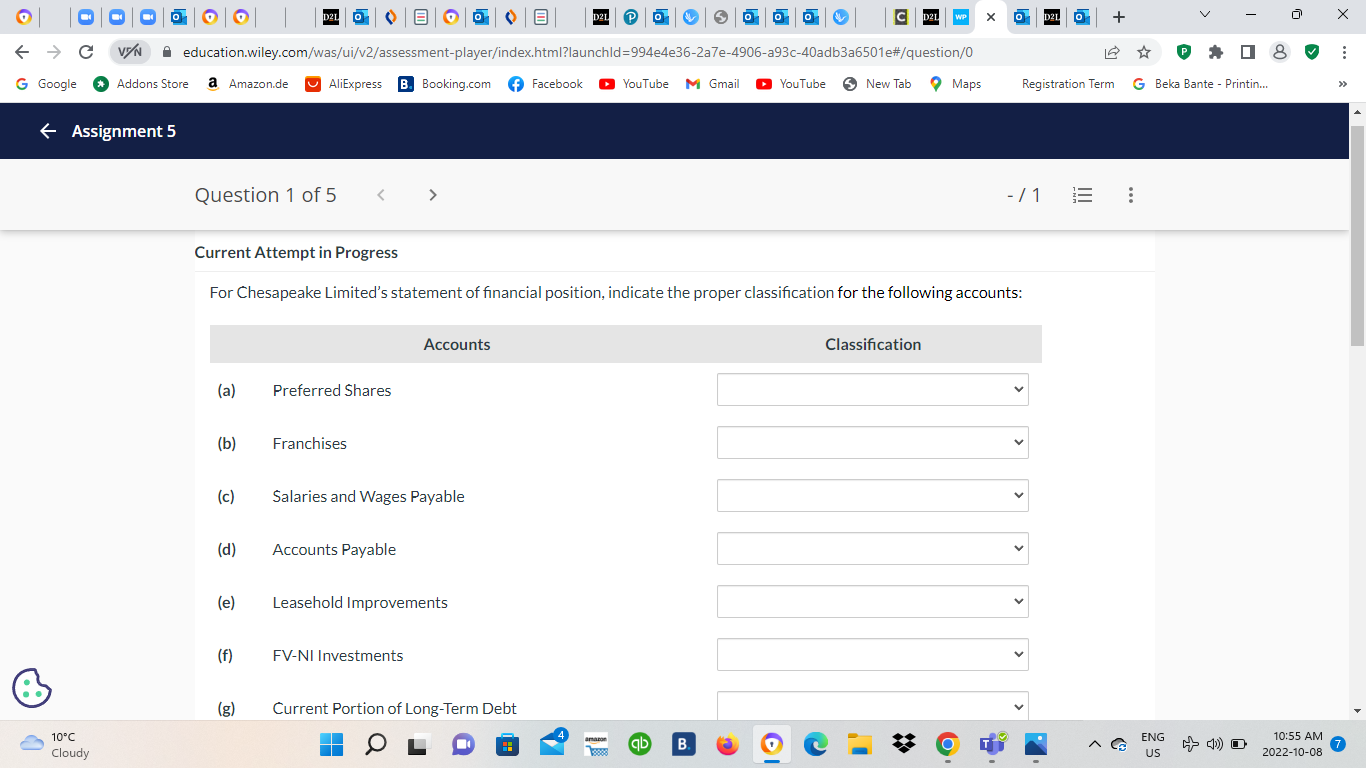This screenshot has width=1366, height=768.
Task: Open the browser side panel
Action: point(1248,52)
